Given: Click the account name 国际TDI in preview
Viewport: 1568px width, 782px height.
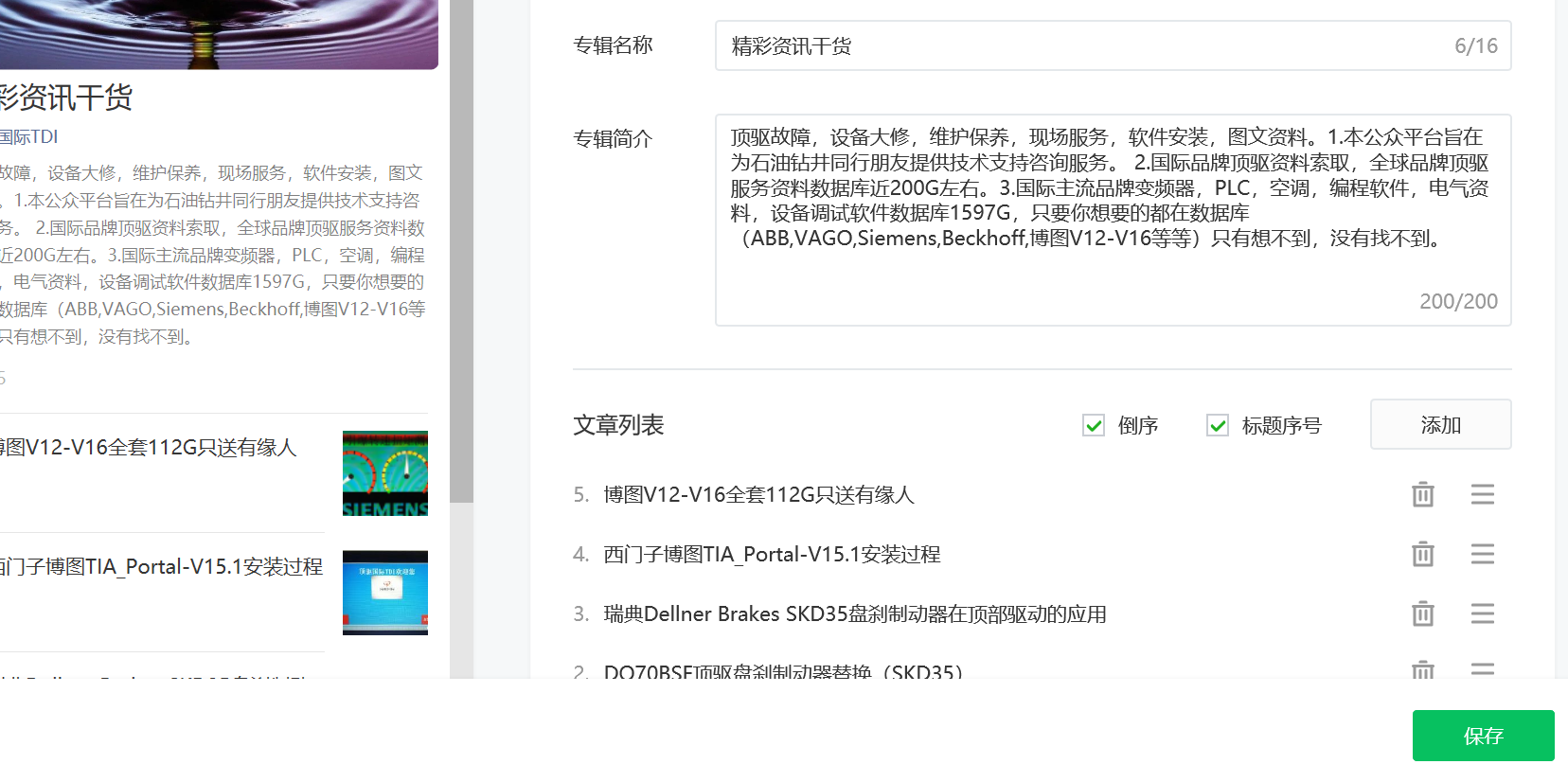Looking at the screenshot, I should [x=29, y=137].
